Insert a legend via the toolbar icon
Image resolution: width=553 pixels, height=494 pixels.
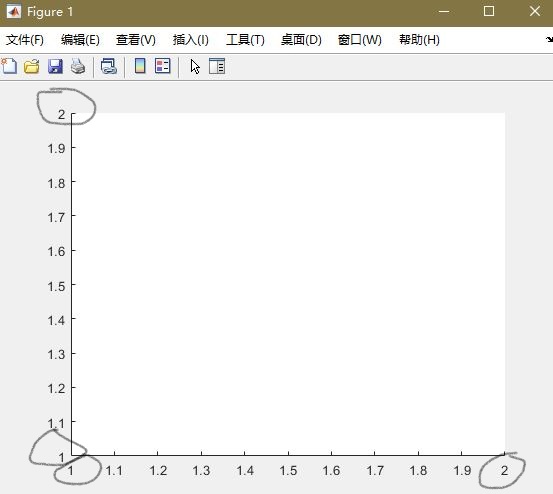pyautogui.click(x=163, y=66)
